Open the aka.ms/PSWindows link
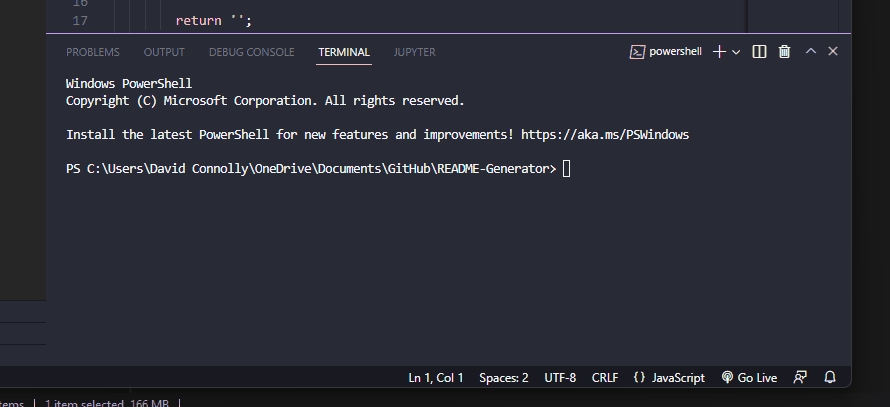The width and height of the screenshot is (890, 407). pos(605,135)
